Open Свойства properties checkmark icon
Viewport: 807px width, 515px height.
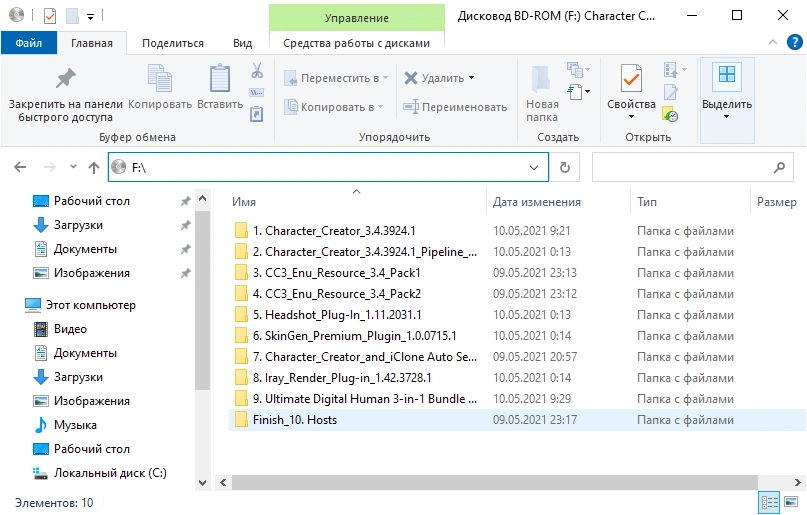[631, 80]
